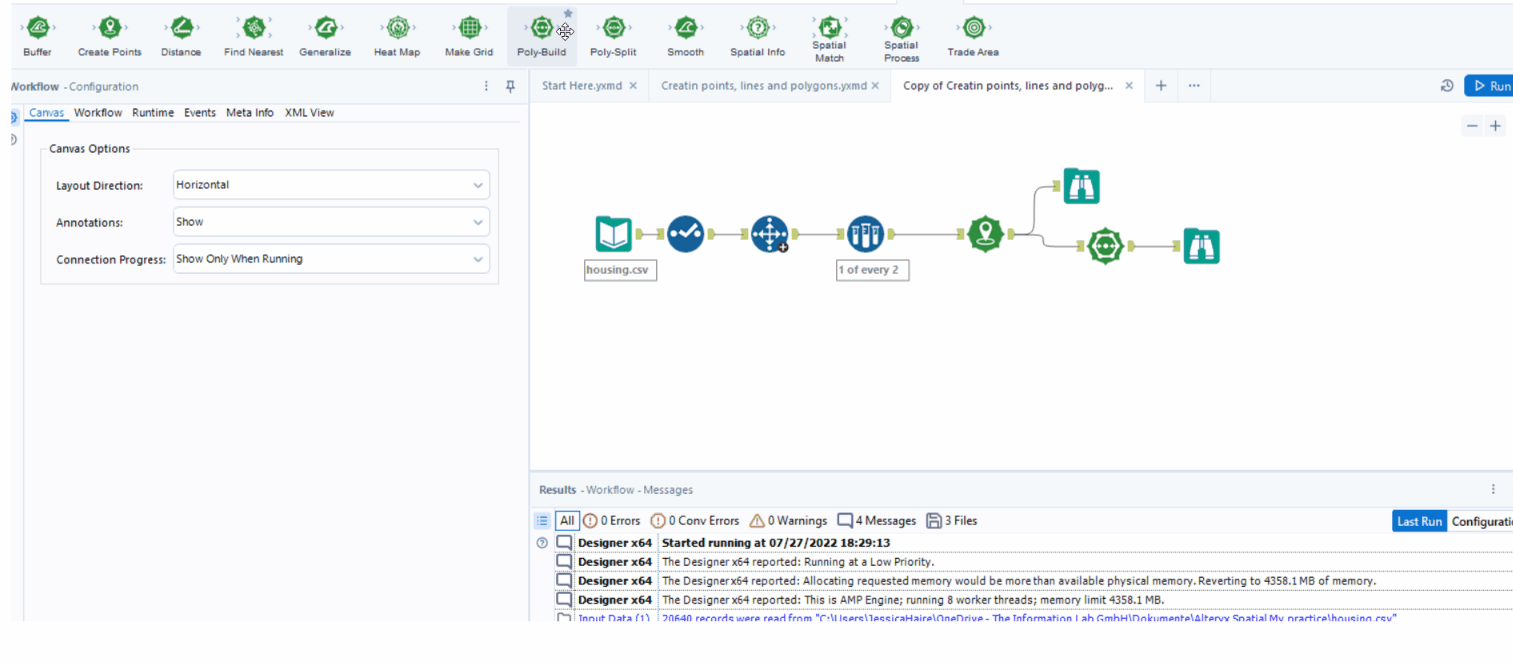1513x666 pixels.
Task: Switch to the Workflow configuration tab
Action: (98, 113)
